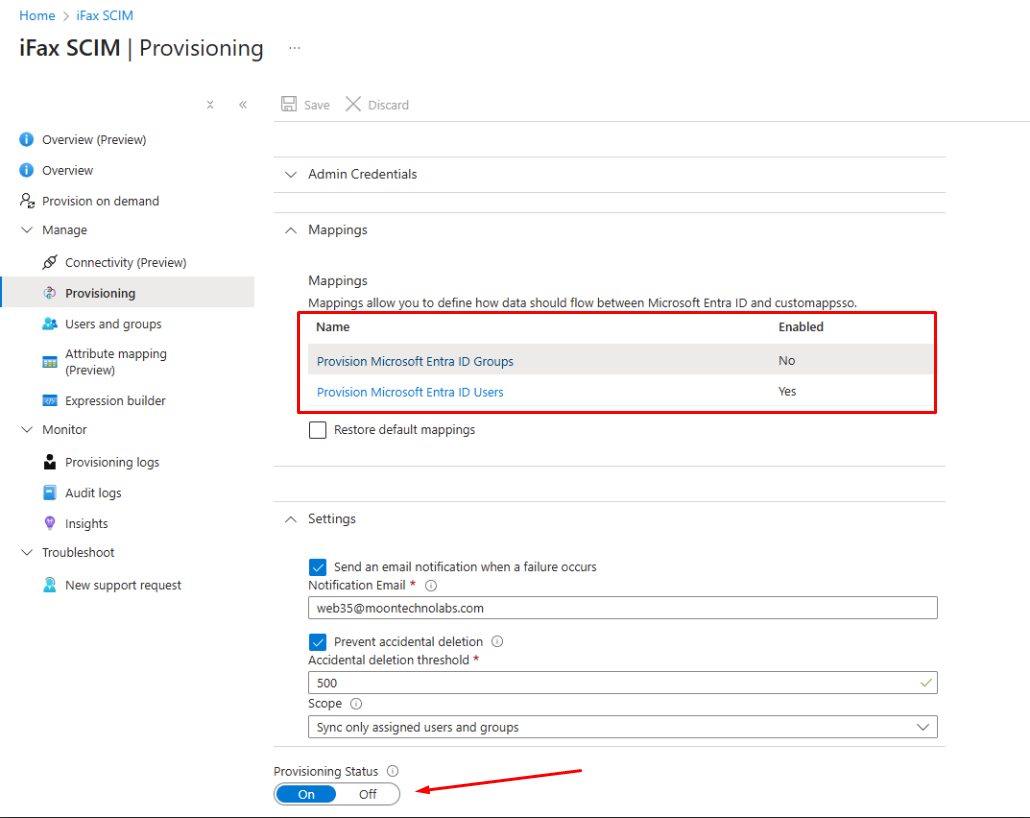Check the Restore default mappings checkbox

click(318, 430)
